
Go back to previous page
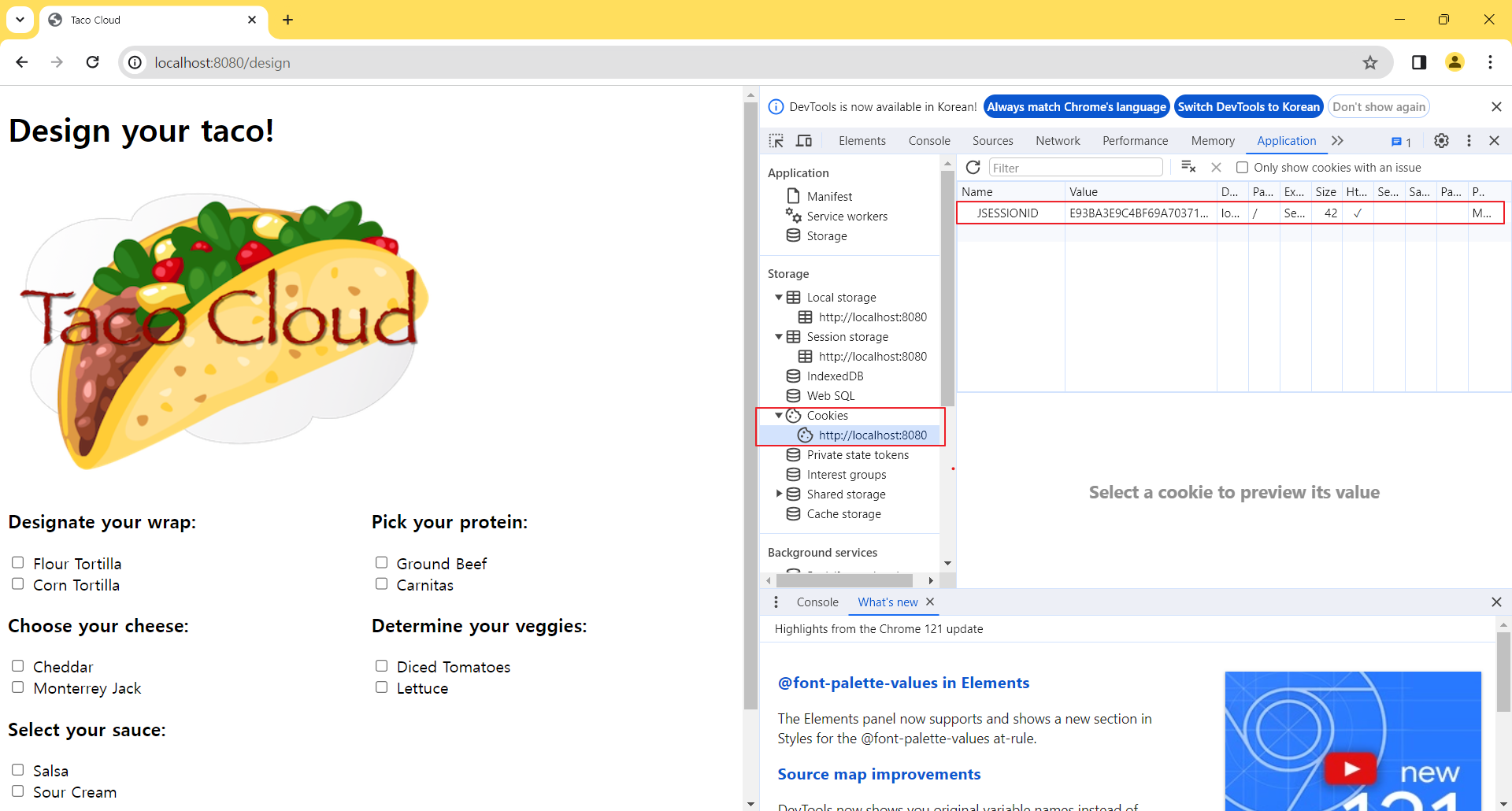tap(22, 62)
